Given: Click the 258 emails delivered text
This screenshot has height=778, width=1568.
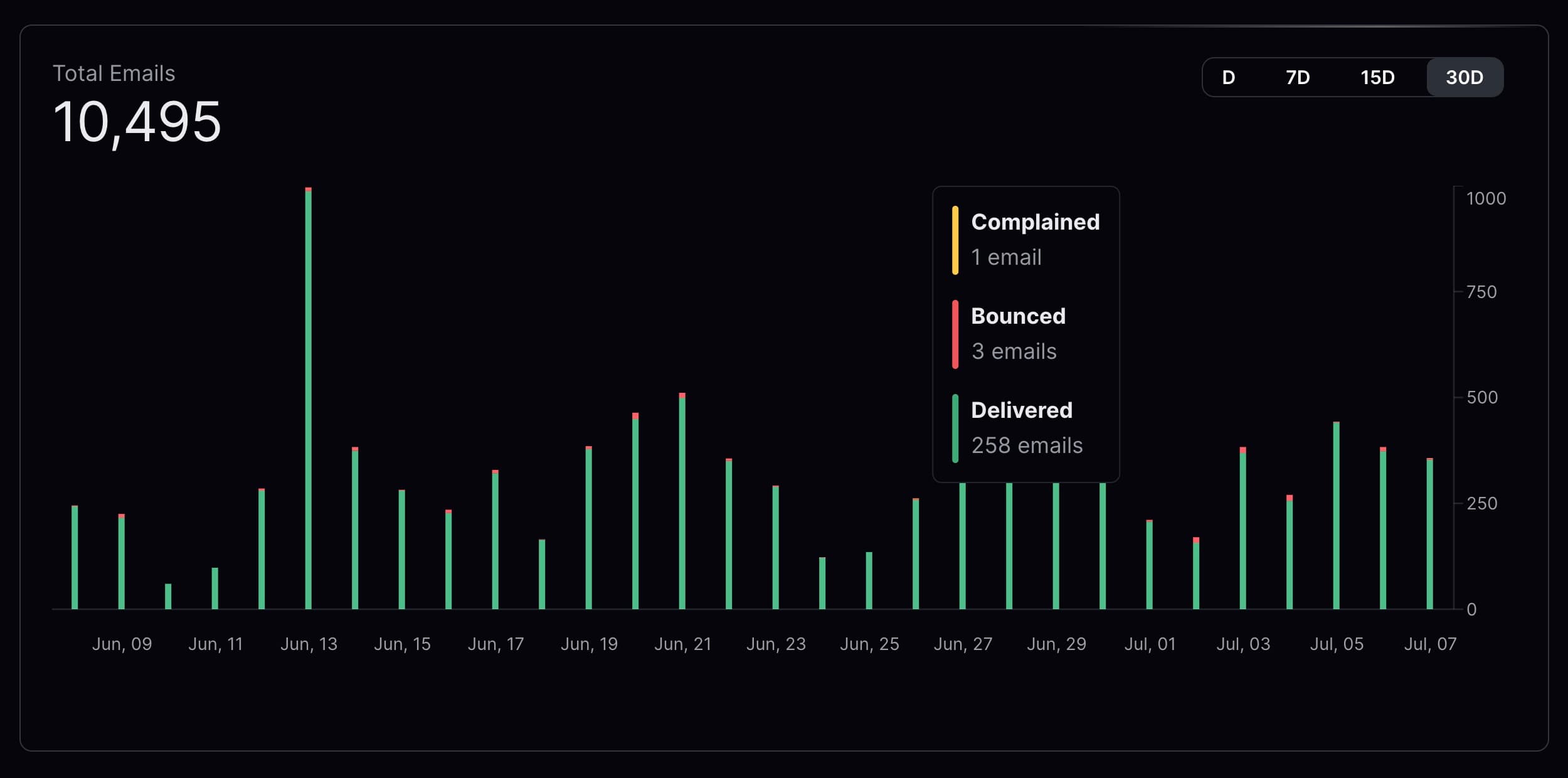Looking at the screenshot, I should 1027,445.
